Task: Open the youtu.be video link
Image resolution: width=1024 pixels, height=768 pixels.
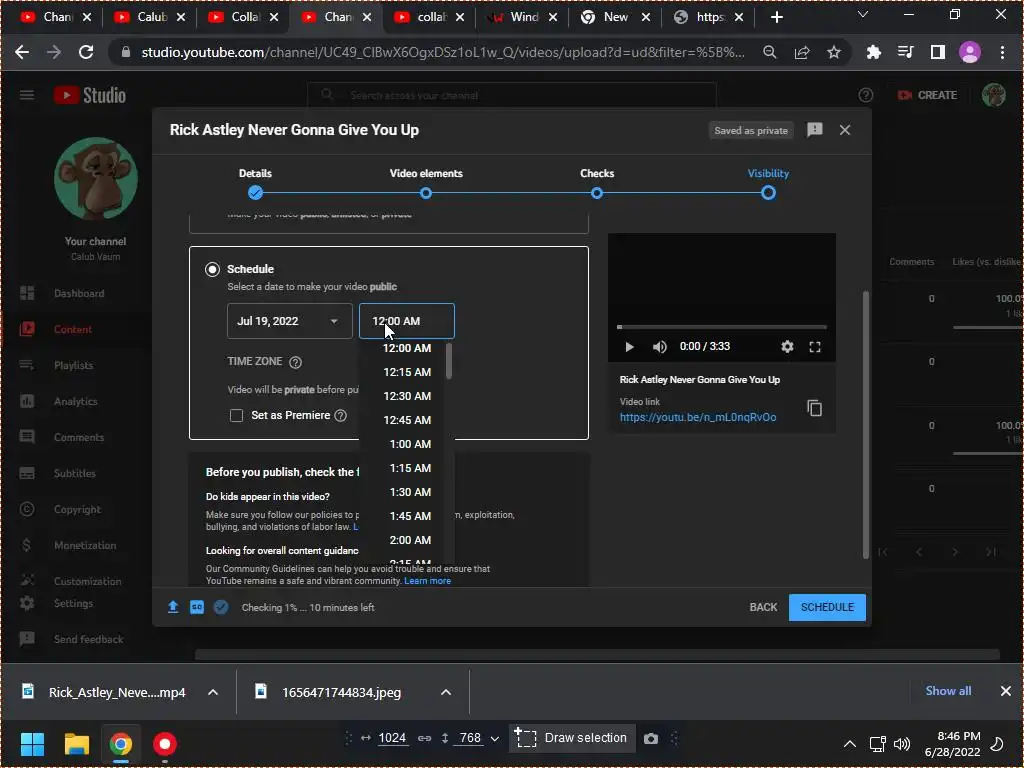Action: (x=697, y=417)
